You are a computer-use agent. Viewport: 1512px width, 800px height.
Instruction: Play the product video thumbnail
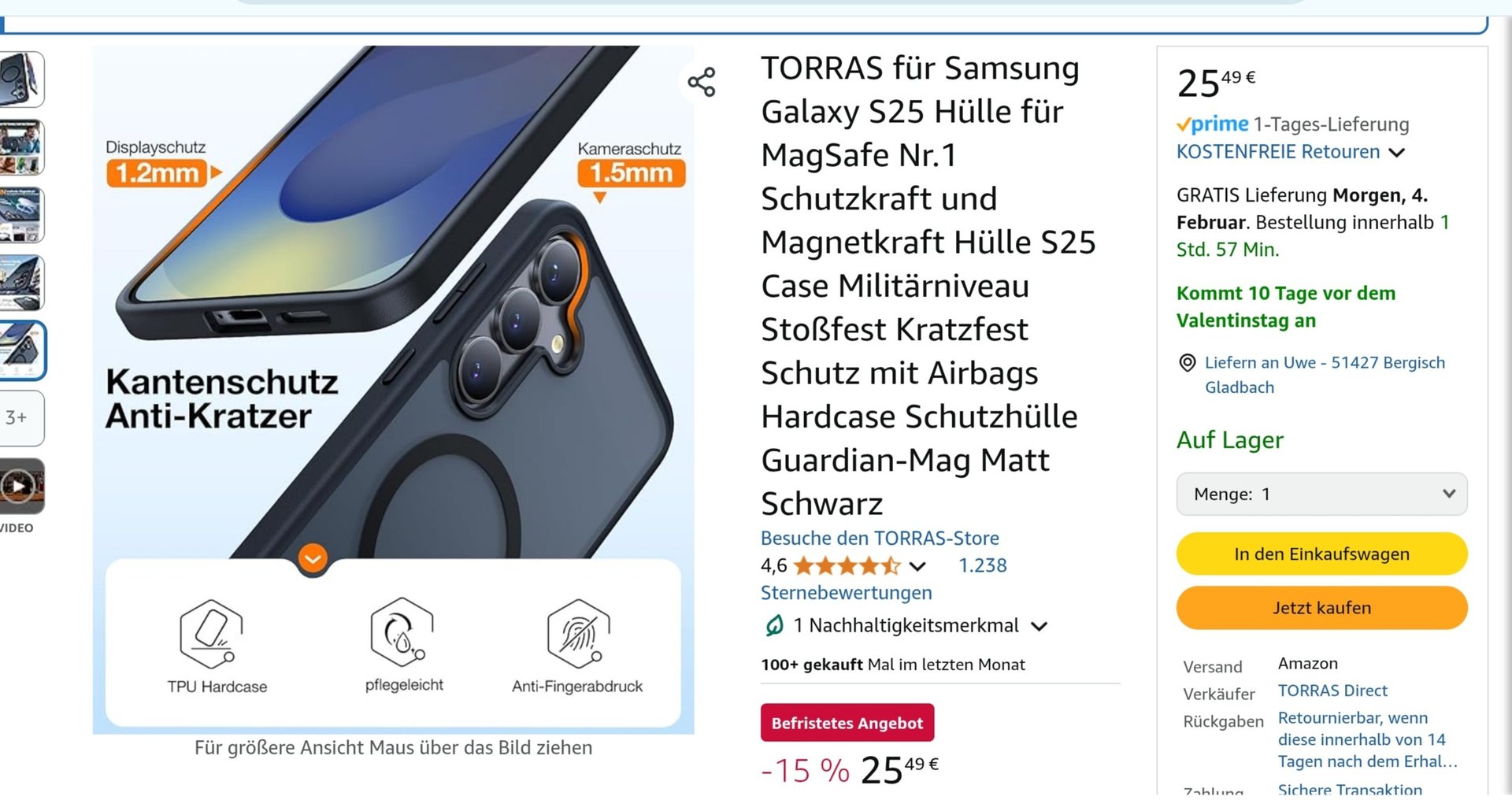click(19, 487)
